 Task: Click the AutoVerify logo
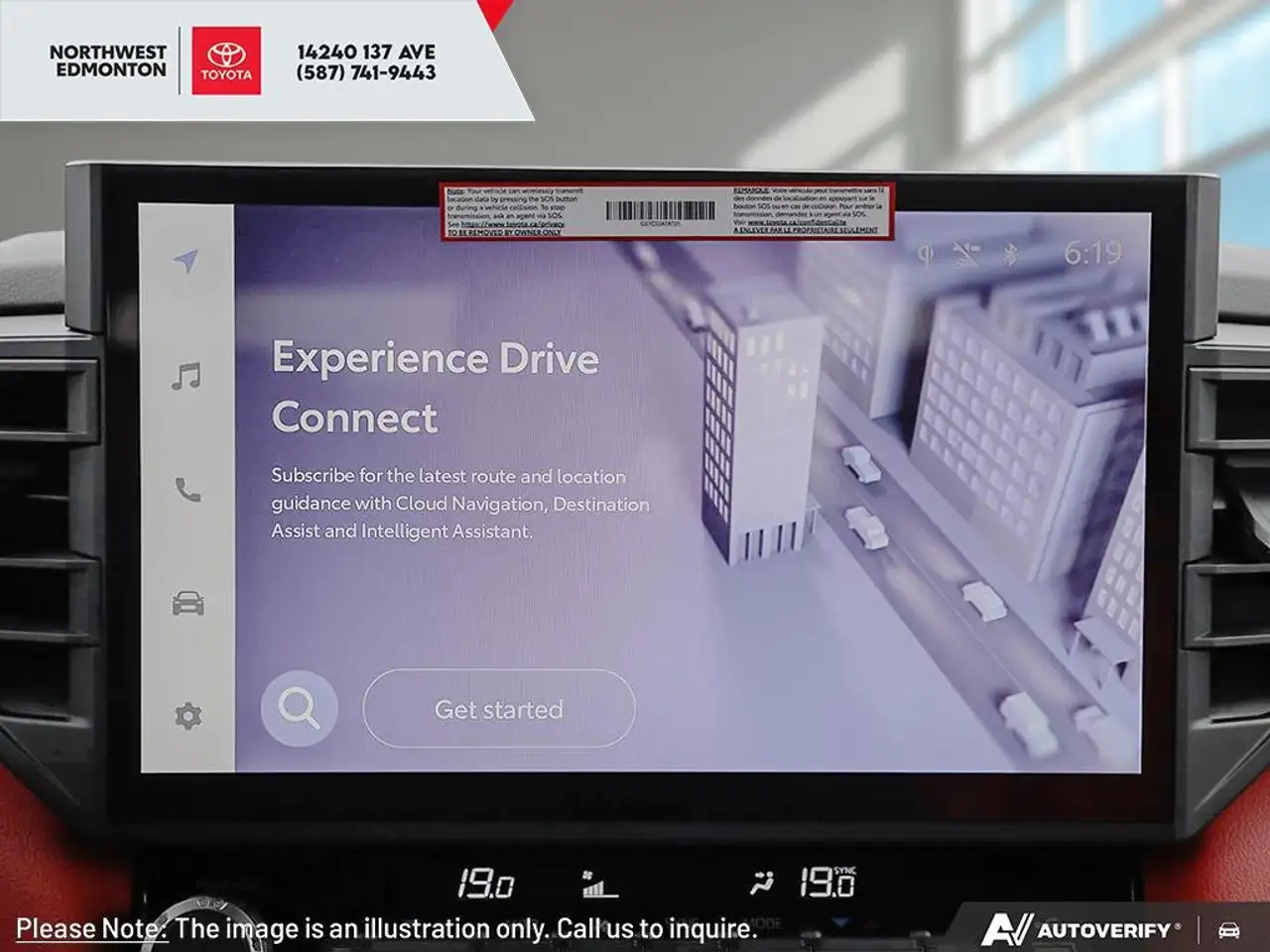tap(1080, 929)
